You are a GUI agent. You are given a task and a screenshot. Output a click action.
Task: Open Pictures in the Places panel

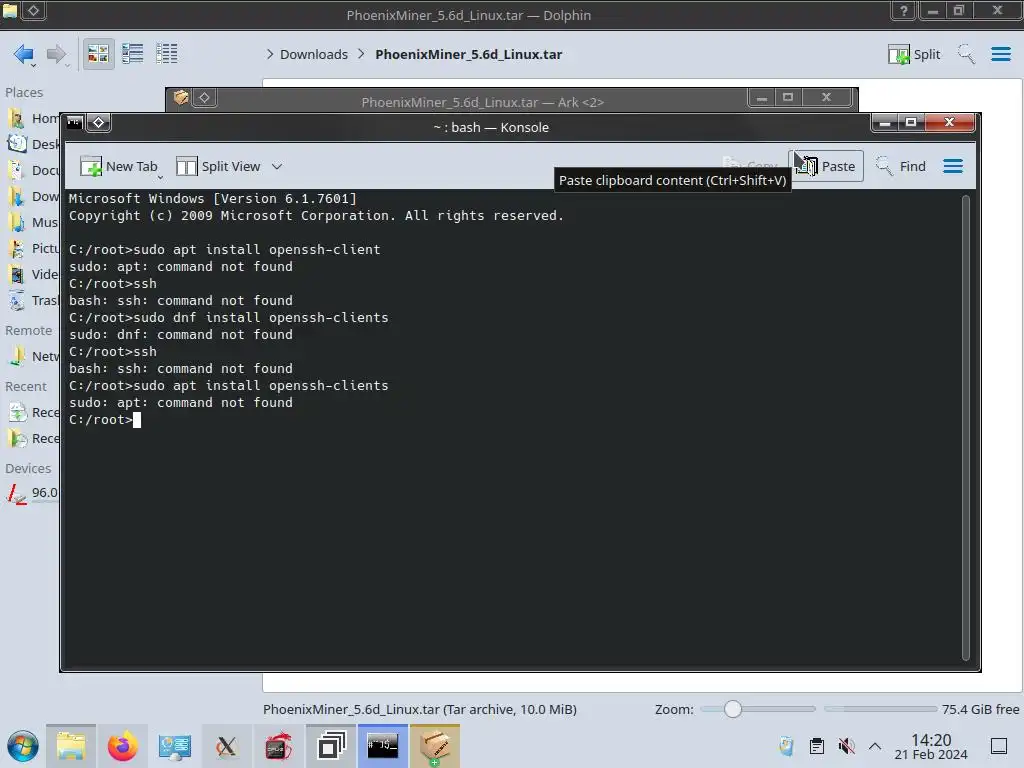coord(33,248)
